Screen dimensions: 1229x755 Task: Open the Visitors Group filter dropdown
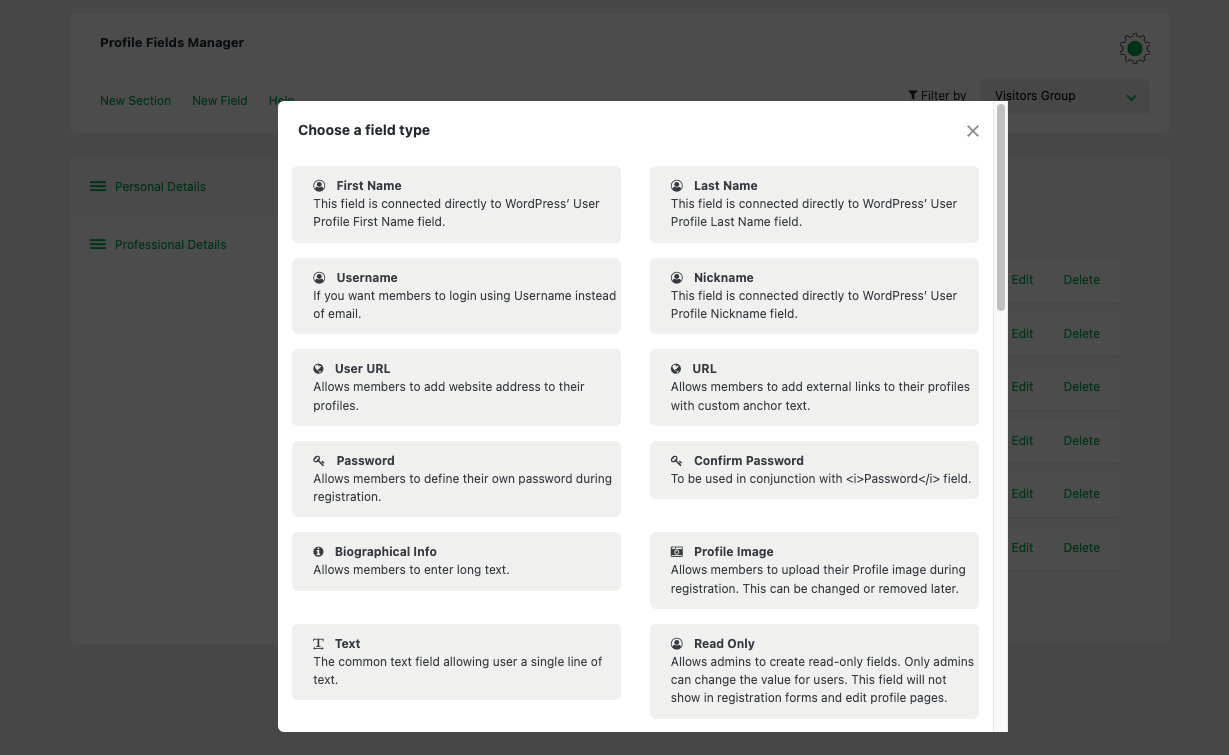pos(1064,97)
